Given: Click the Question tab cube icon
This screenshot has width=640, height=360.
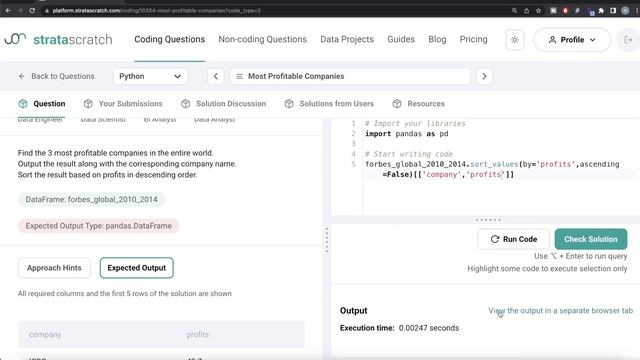Looking at the screenshot, I should click(23, 104).
